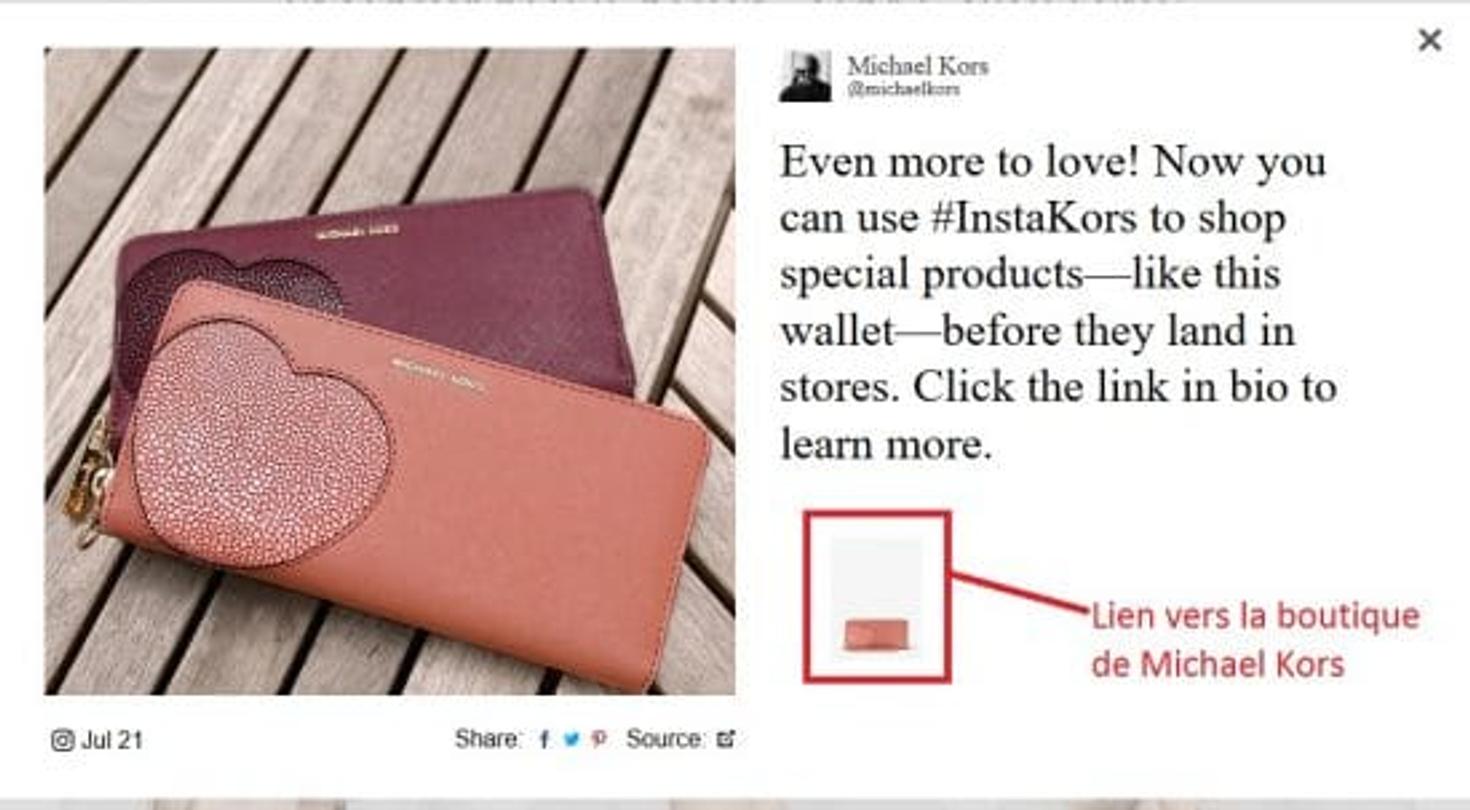The height and width of the screenshot is (810, 1470).
Task: Click the Jul 21 post date
Action: click(112, 740)
